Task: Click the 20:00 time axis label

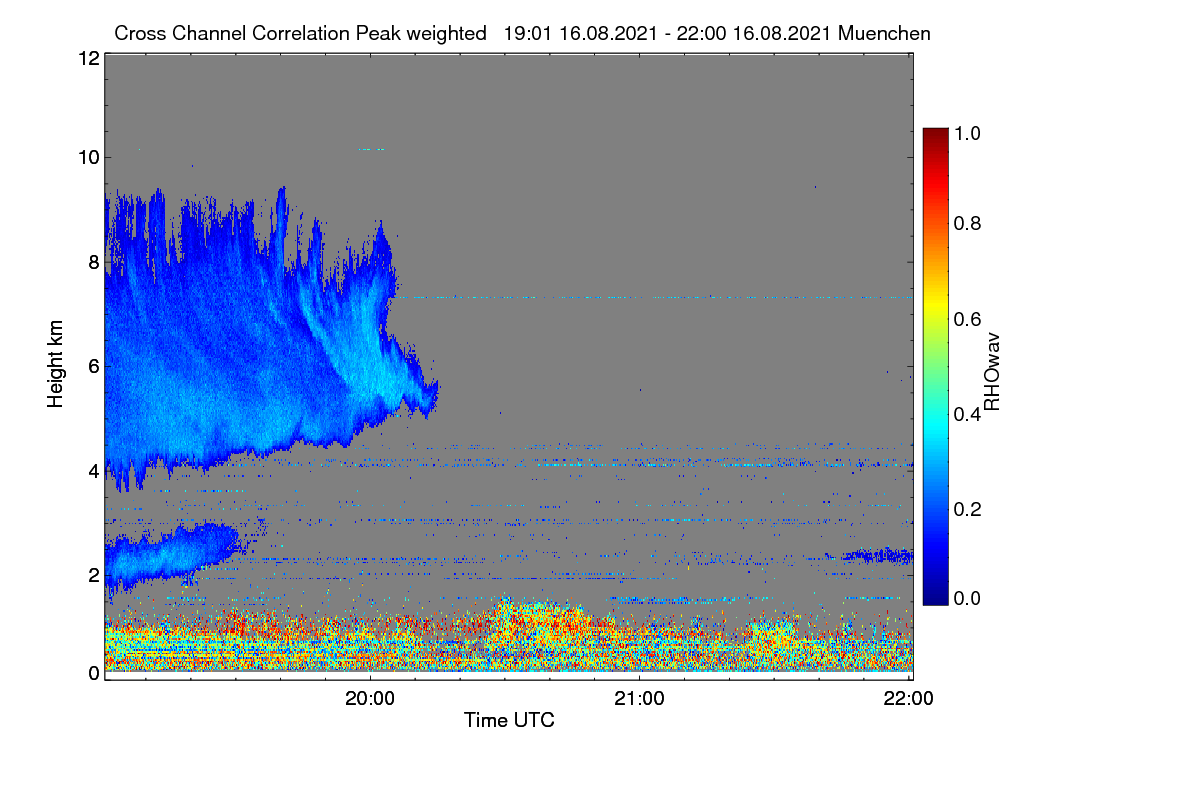Action: pos(370,699)
